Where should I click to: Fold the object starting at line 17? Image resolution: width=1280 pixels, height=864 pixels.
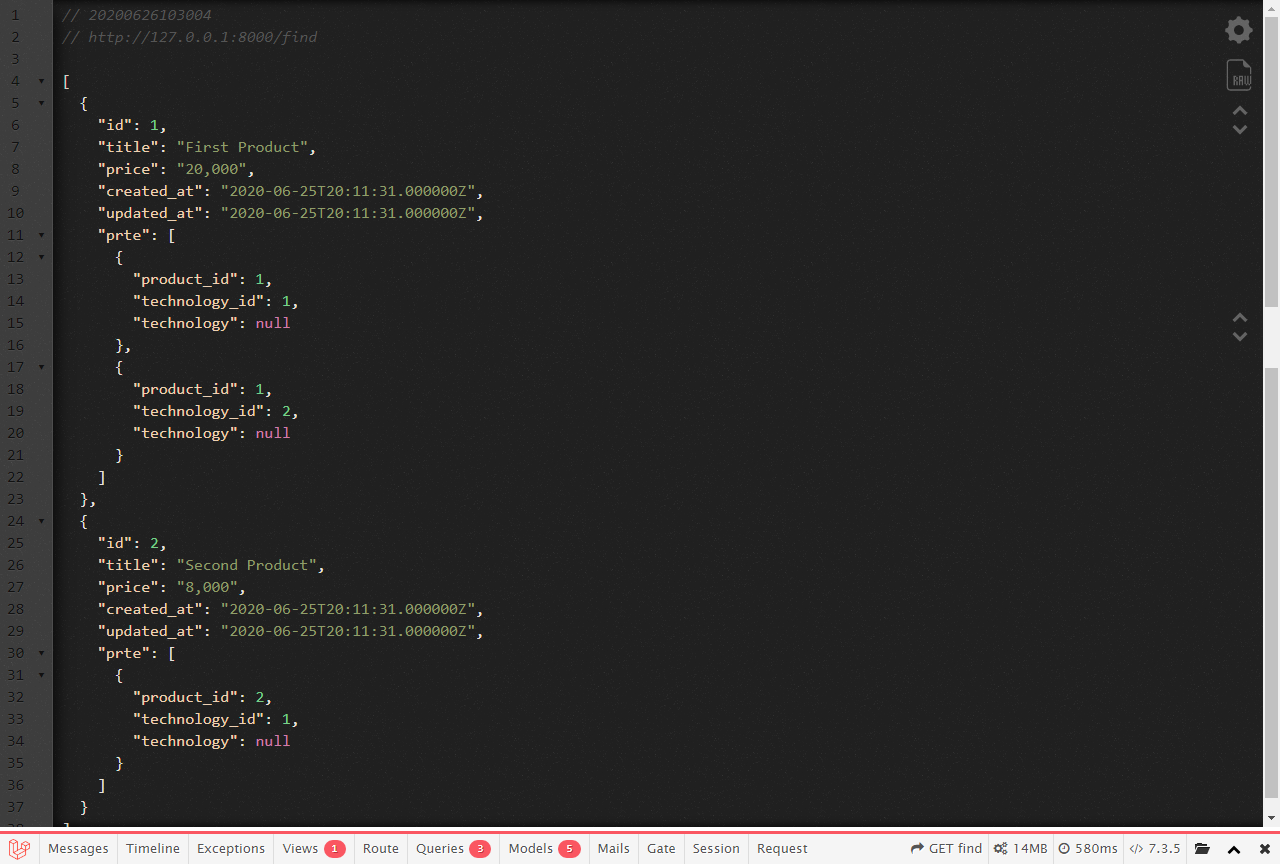41,367
